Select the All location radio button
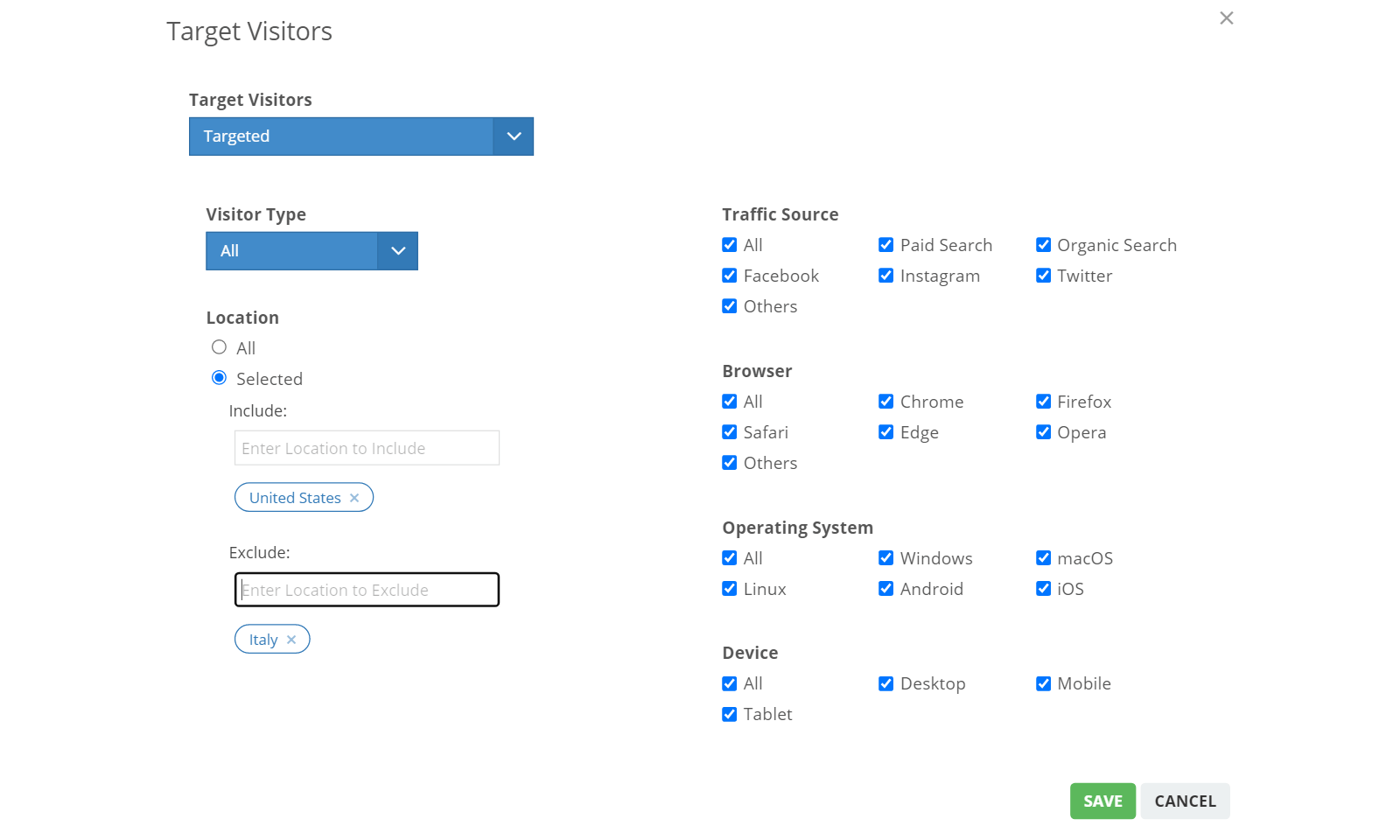Viewport: 1400px width, 840px height. [x=219, y=347]
